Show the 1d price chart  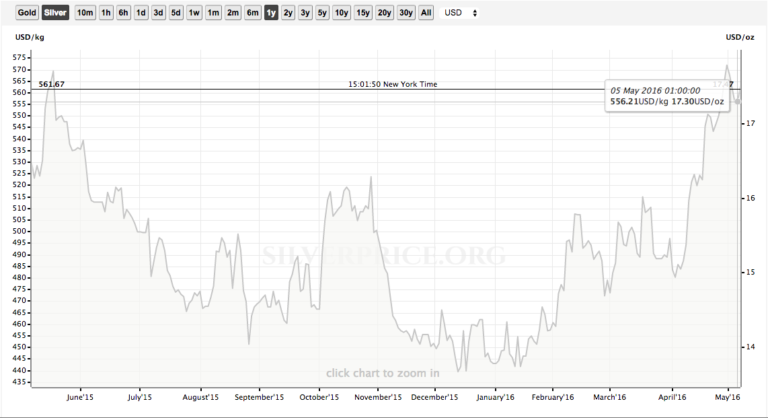pos(141,13)
